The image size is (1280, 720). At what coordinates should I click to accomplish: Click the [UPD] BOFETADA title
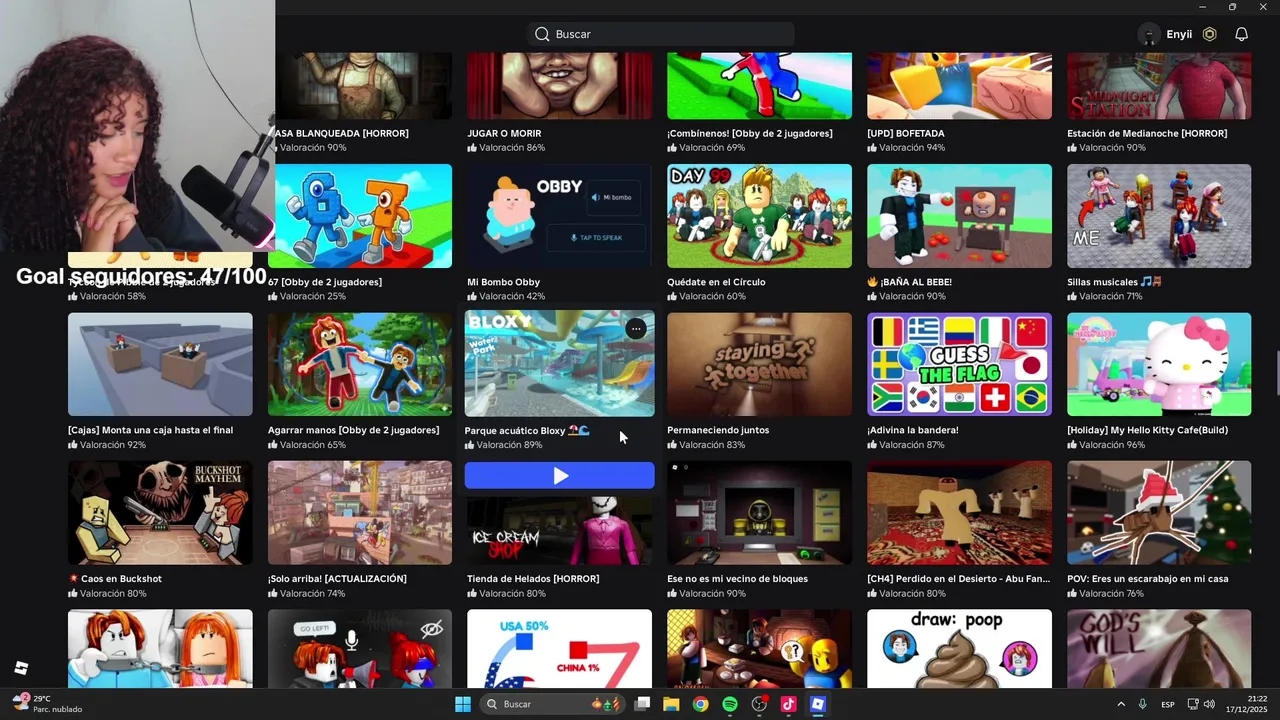coord(906,133)
